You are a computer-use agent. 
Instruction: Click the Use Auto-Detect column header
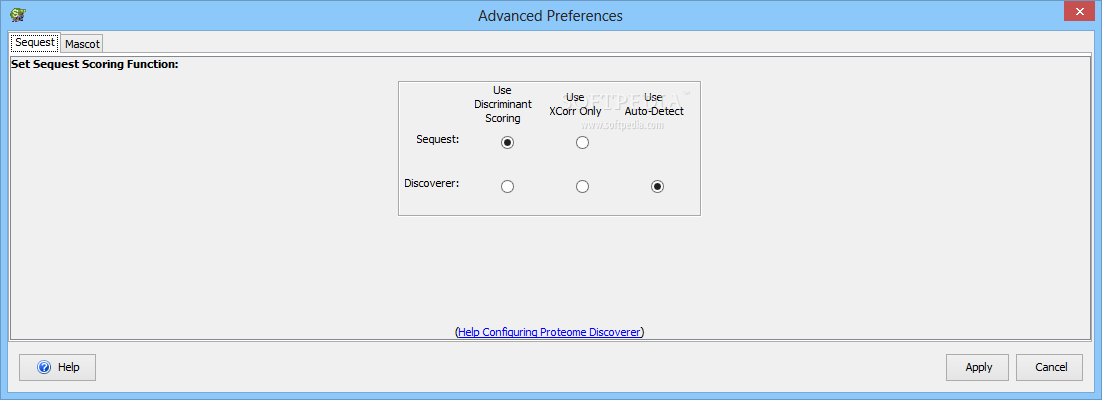654,104
